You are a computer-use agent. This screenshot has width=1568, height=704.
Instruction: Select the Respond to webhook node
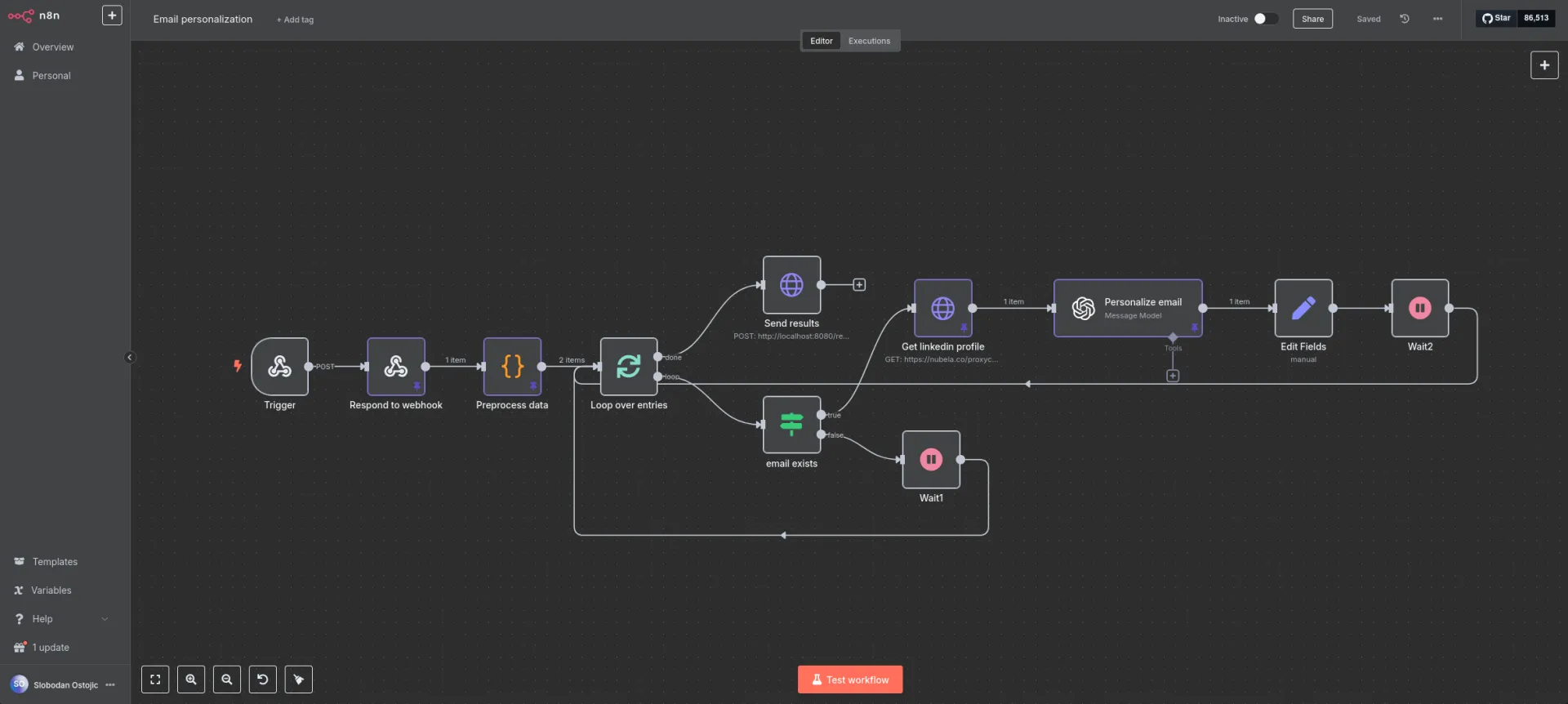coord(396,367)
